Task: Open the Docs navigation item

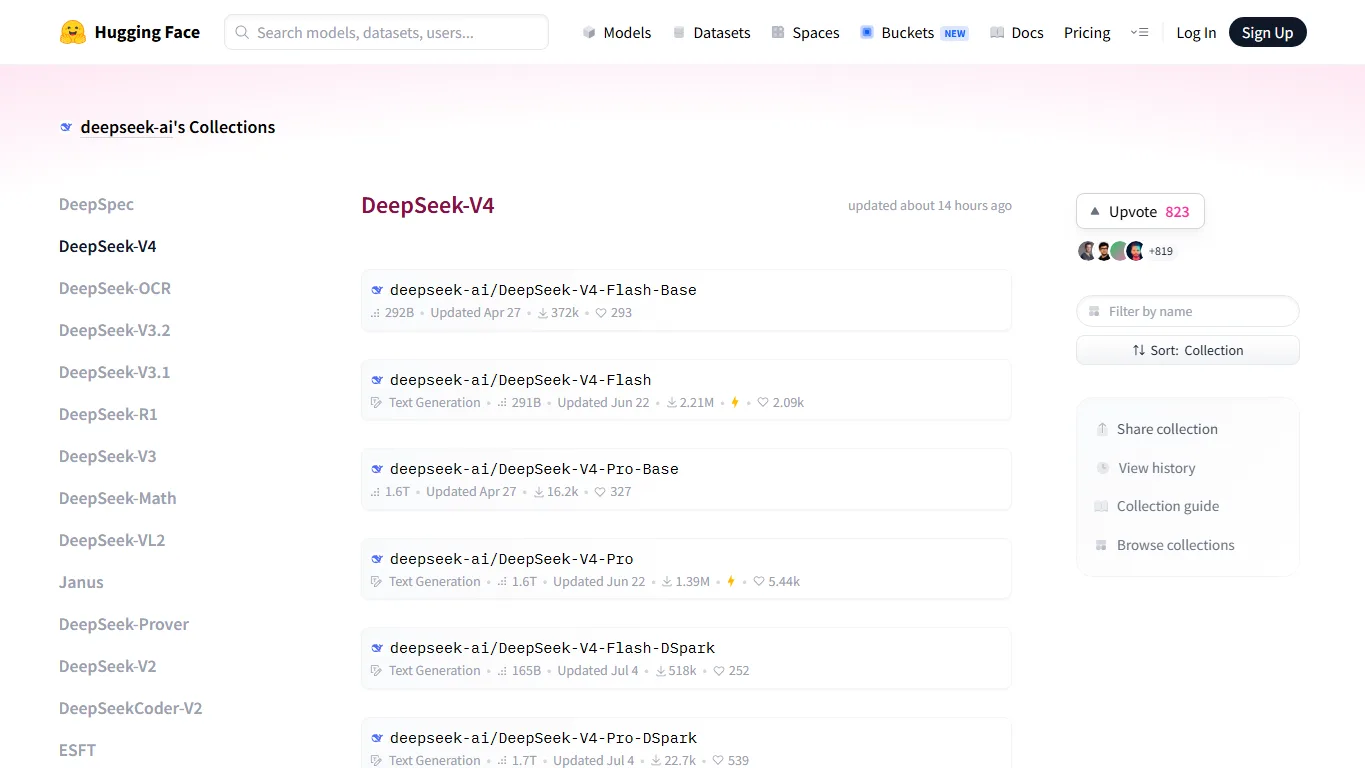Action: [1017, 33]
